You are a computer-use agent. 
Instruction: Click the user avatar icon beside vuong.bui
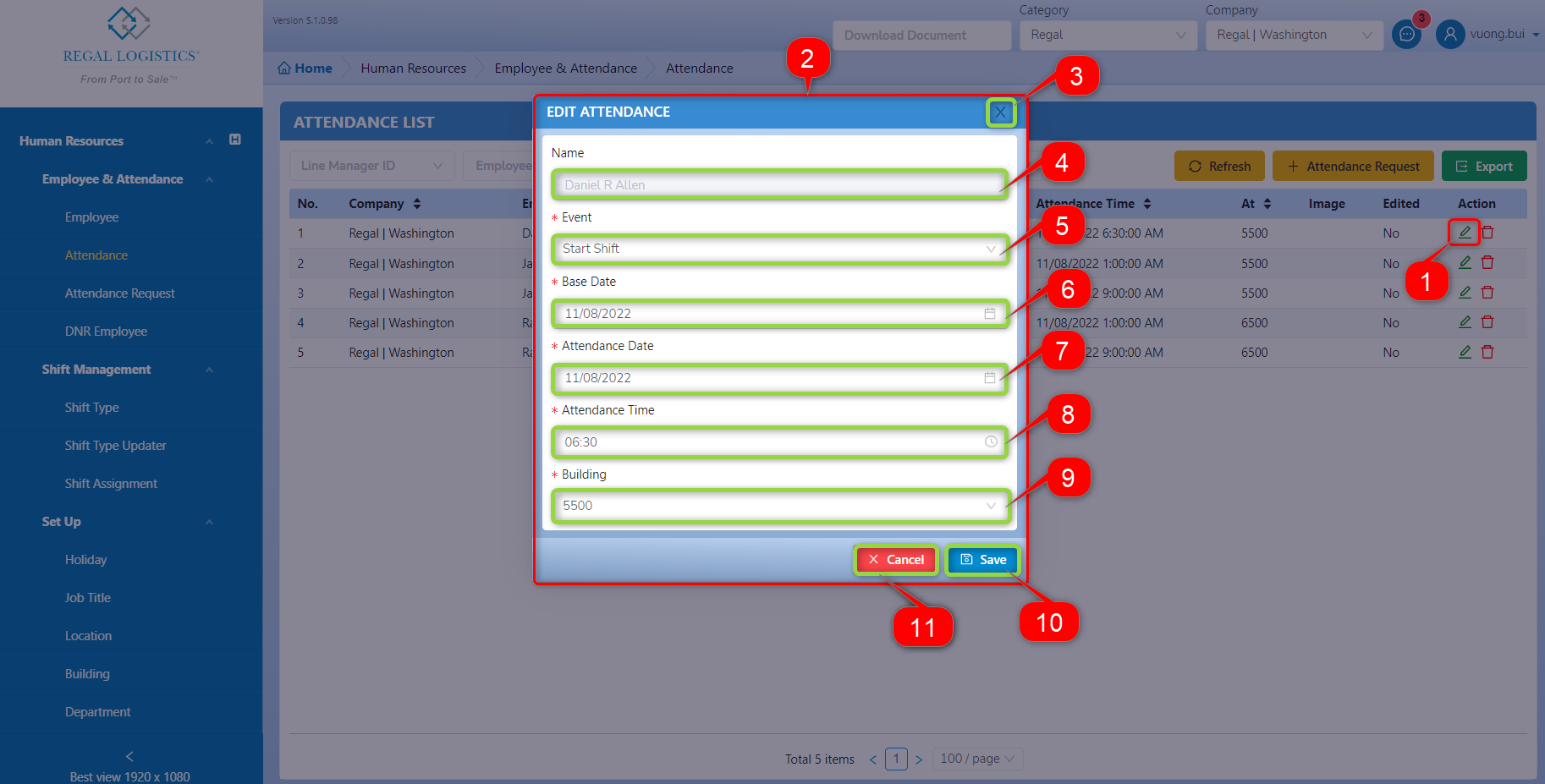[x=1450, y=35]
